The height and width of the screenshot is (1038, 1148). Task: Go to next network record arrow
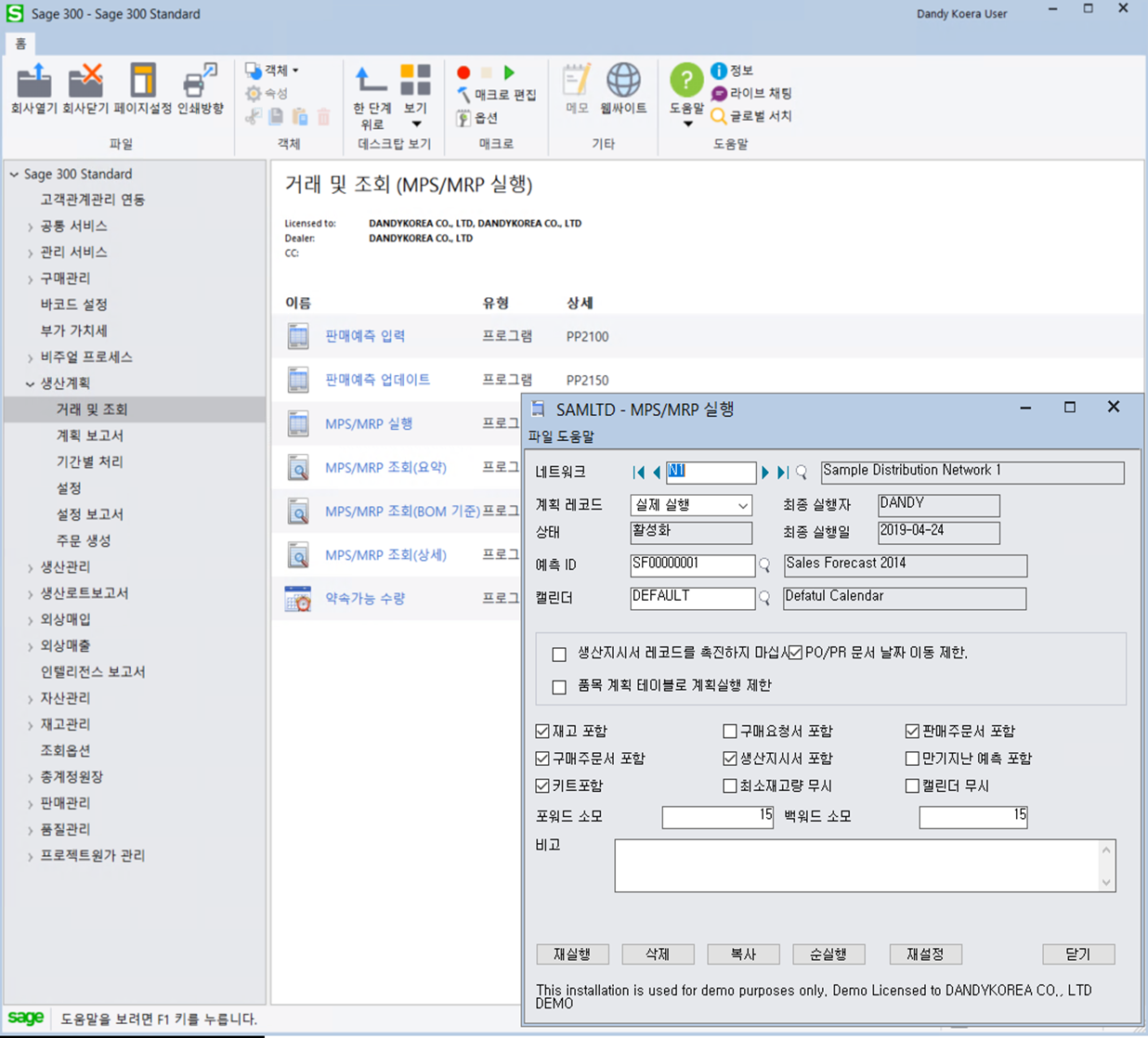coord(765,473)
